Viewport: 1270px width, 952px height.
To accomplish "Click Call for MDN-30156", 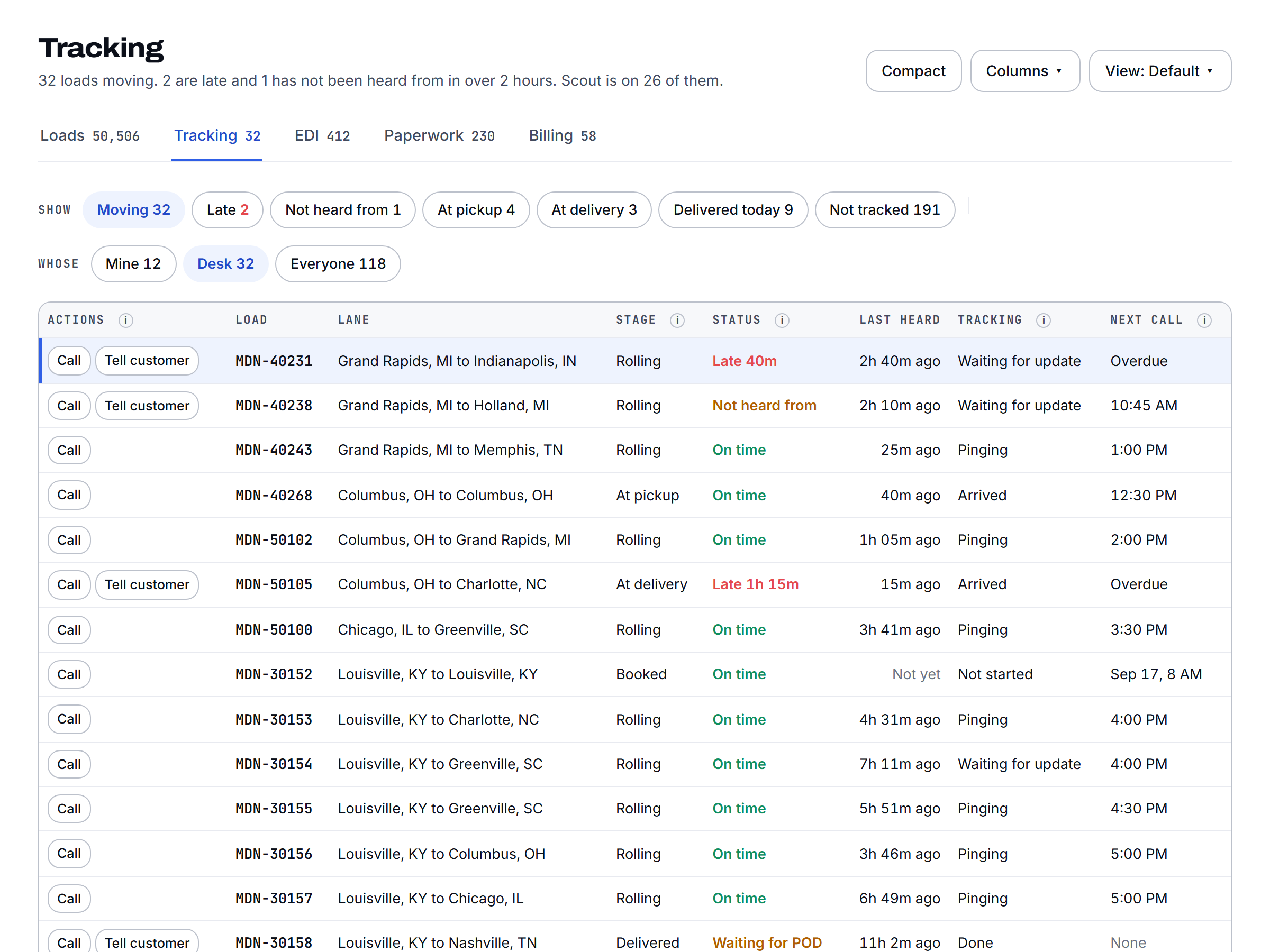I will (69, 853).
